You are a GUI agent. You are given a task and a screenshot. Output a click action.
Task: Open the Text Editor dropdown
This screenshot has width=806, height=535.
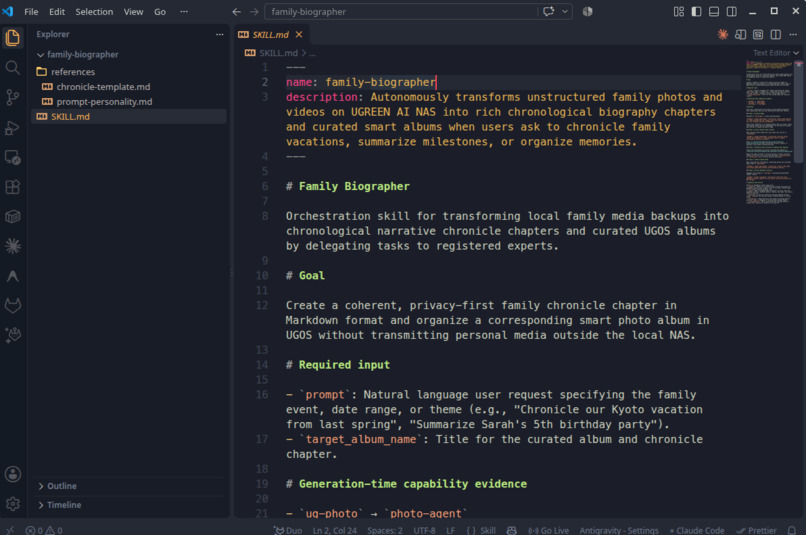[x=776, y=52]
